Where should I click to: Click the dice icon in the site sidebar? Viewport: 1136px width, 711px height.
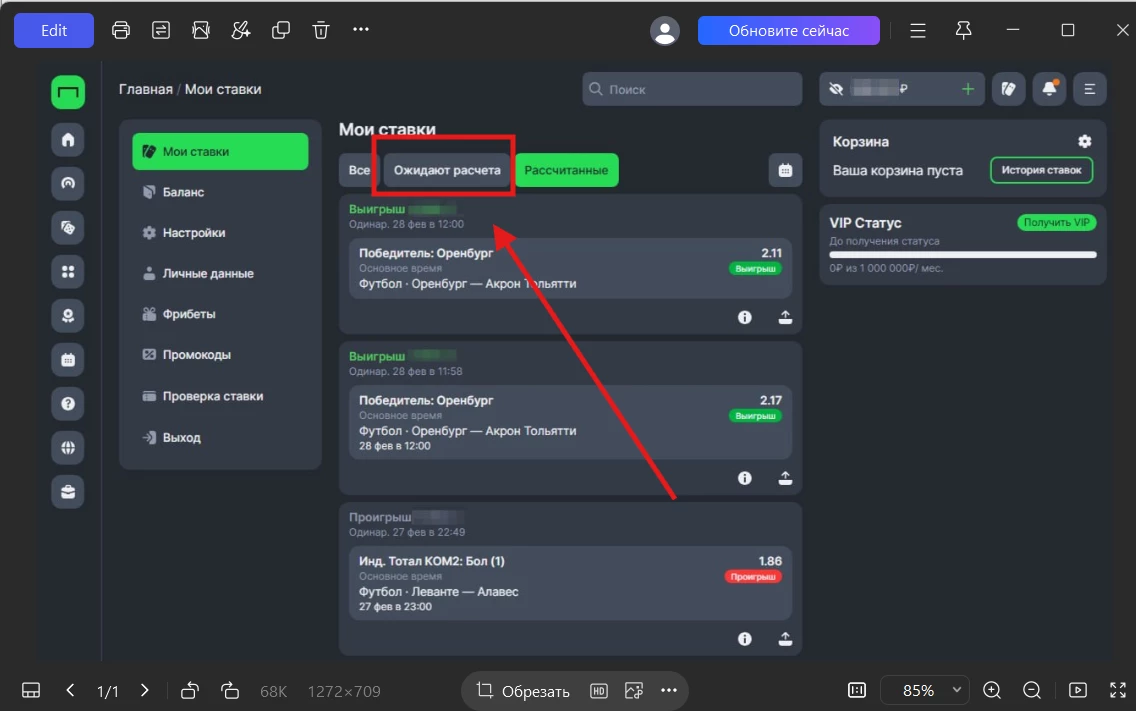click(x=68, y=228)
